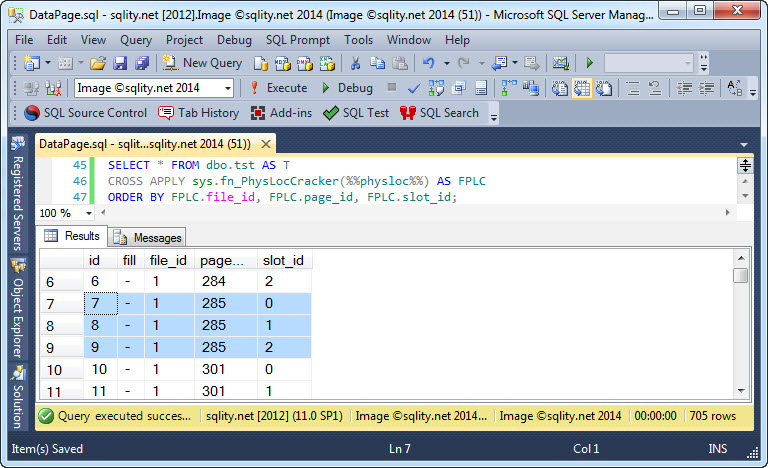
Task: Open the Undo history dropdown arrow
Action: coord(447,63)
